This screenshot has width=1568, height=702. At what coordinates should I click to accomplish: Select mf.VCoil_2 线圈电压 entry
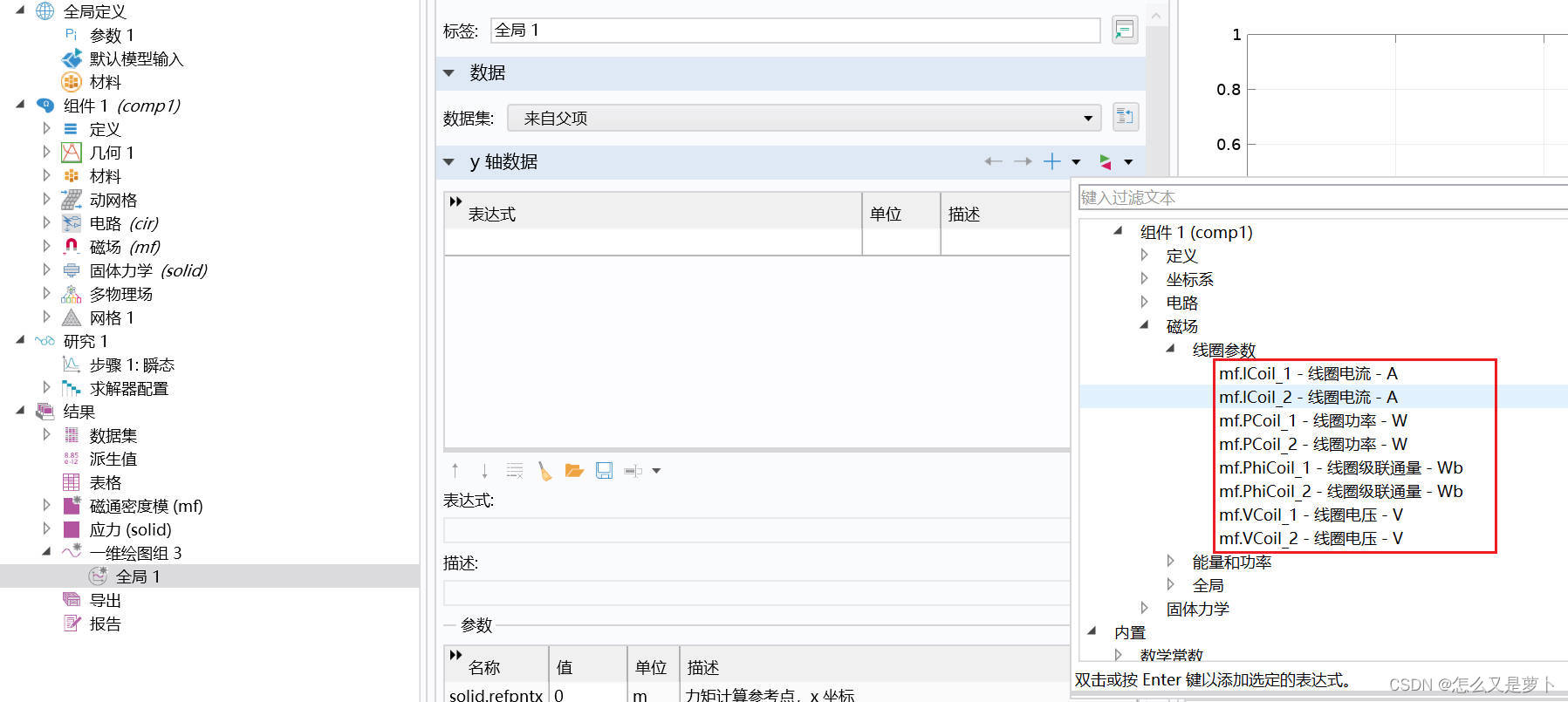(x=1311, y=538)
